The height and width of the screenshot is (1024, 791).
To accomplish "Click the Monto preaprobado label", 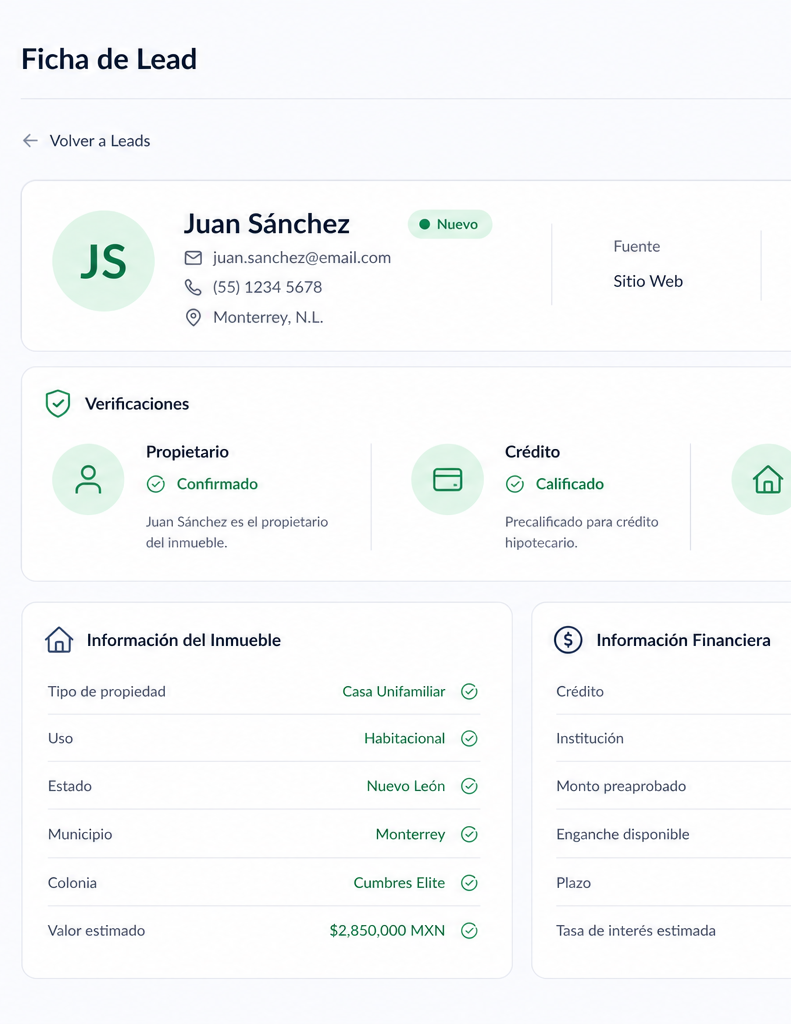I will click(x=621, y=786).
